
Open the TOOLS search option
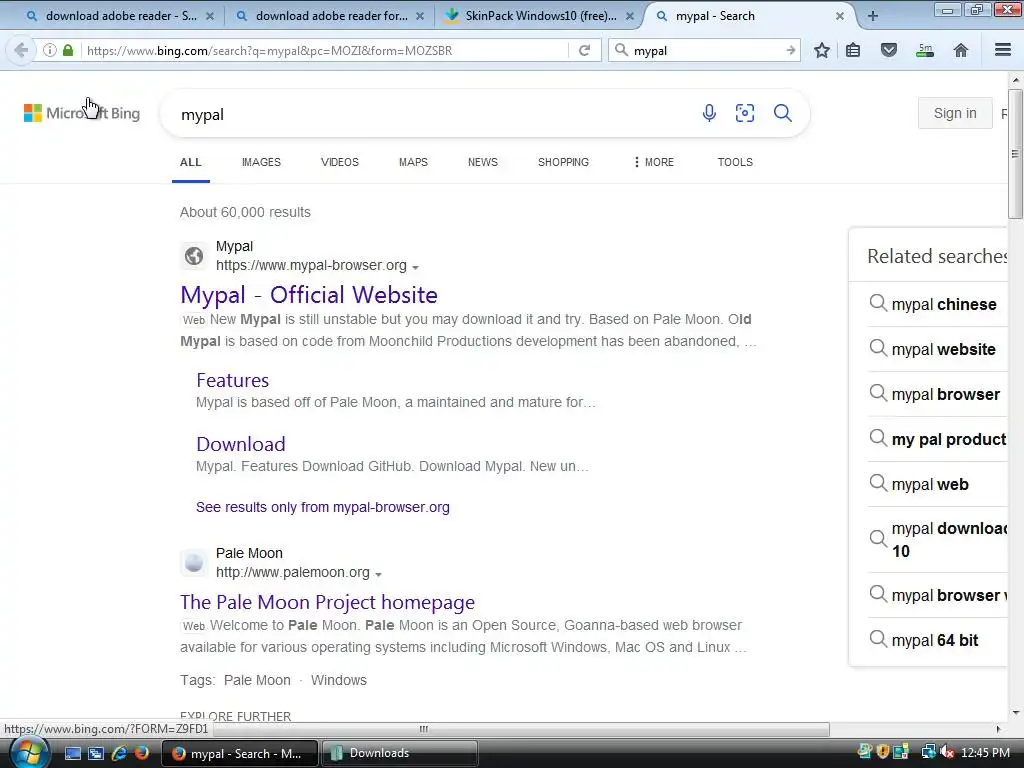(x=735, y=162)
